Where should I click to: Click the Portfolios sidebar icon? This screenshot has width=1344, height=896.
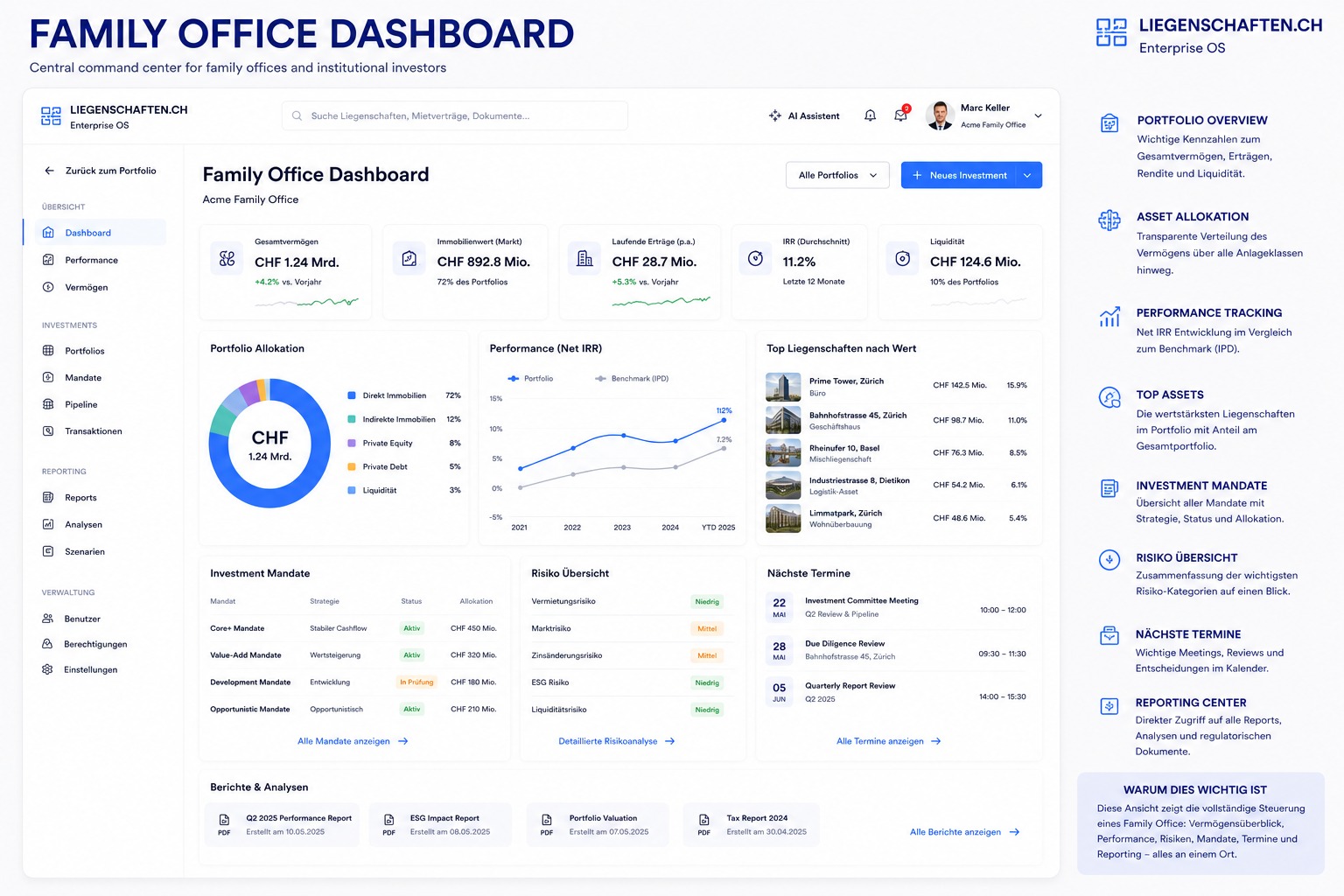click(x=48, y=351)
